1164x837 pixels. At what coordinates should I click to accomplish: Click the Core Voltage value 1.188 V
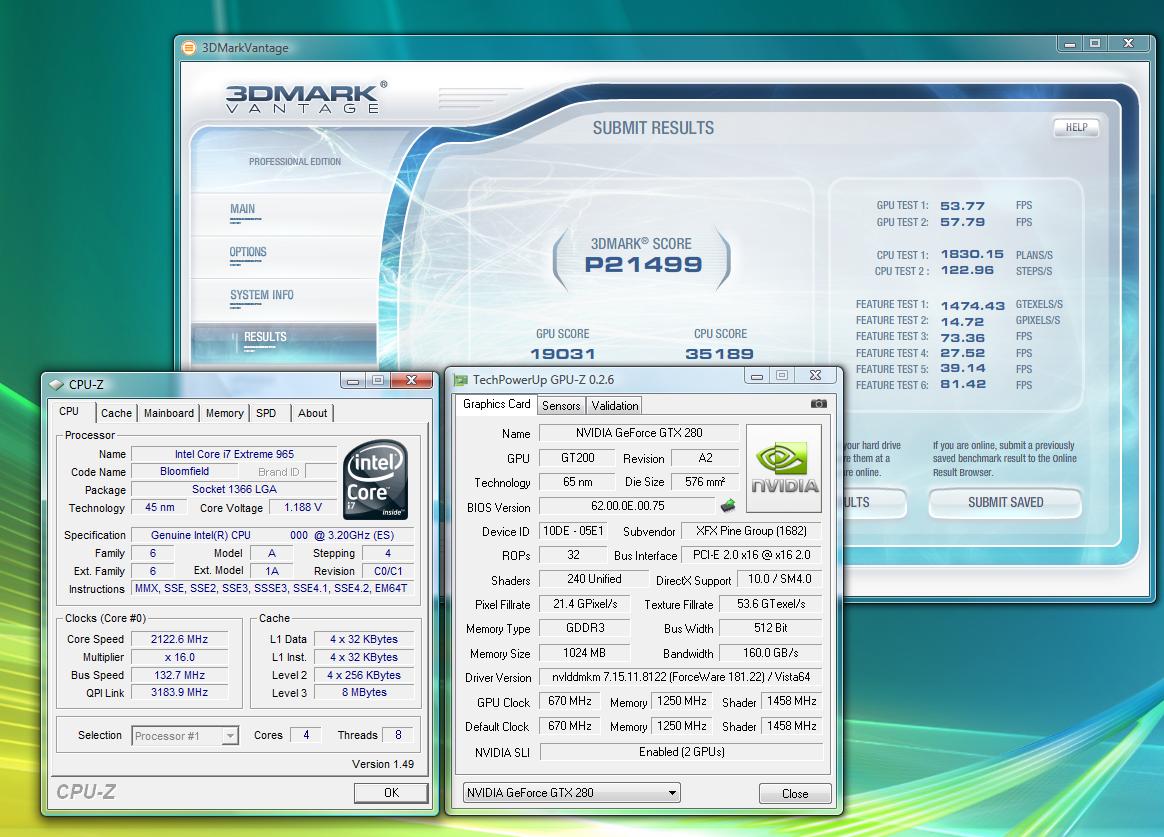303,508
